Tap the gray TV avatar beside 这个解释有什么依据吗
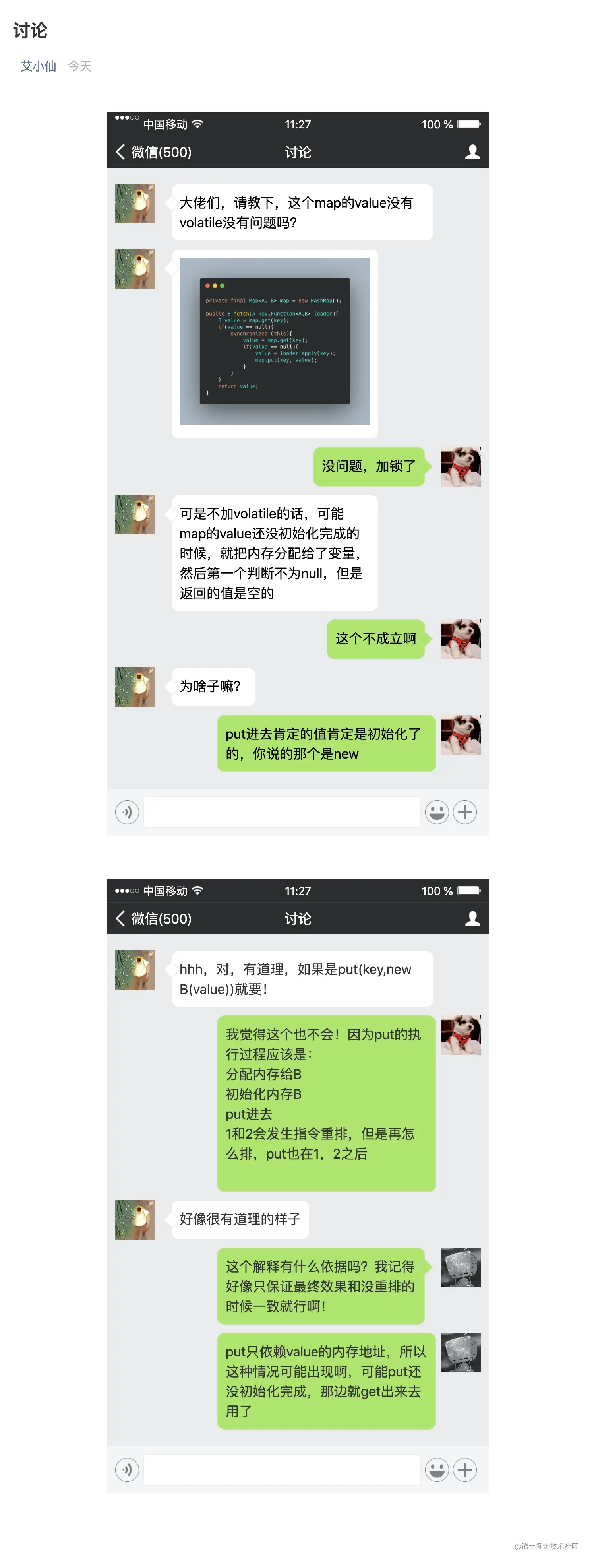 pos(461,1267)
